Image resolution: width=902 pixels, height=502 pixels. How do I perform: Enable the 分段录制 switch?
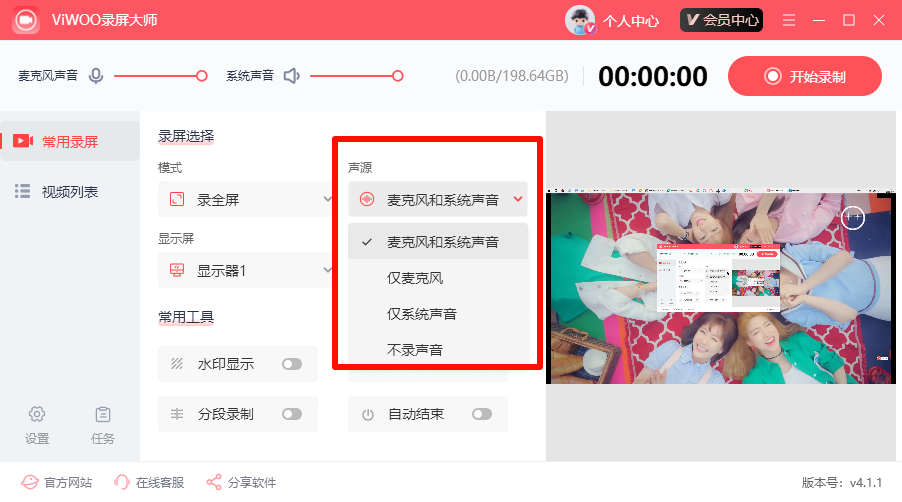pyautogui.click(x=292, y=414)
